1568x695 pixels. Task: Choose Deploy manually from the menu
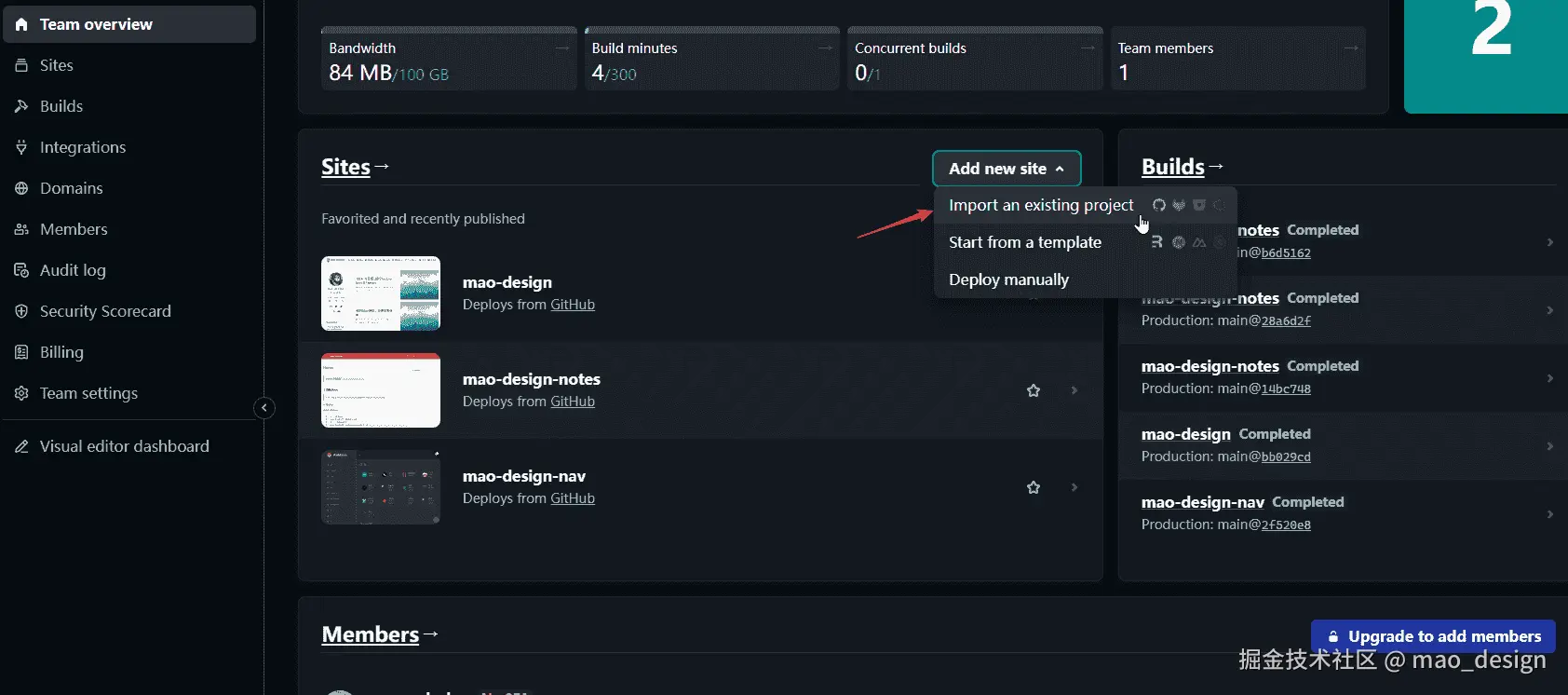(x=1086, y=279)
